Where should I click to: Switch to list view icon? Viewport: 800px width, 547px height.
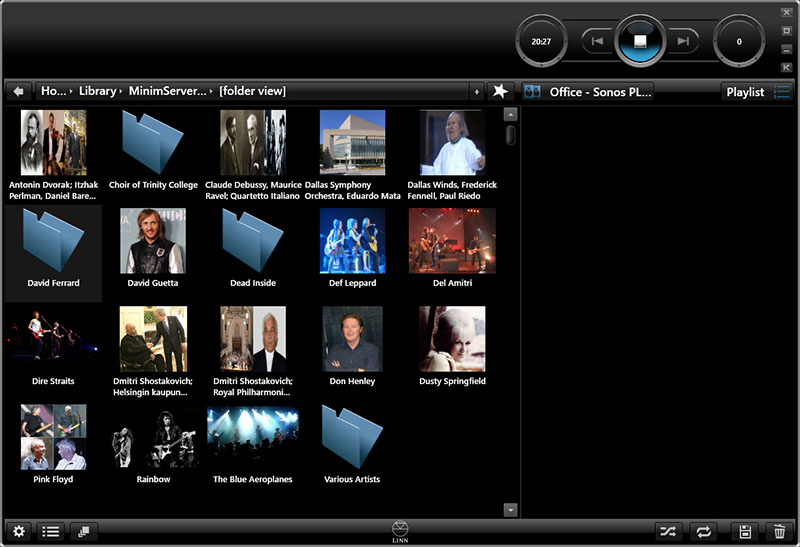tap(51, 532)
